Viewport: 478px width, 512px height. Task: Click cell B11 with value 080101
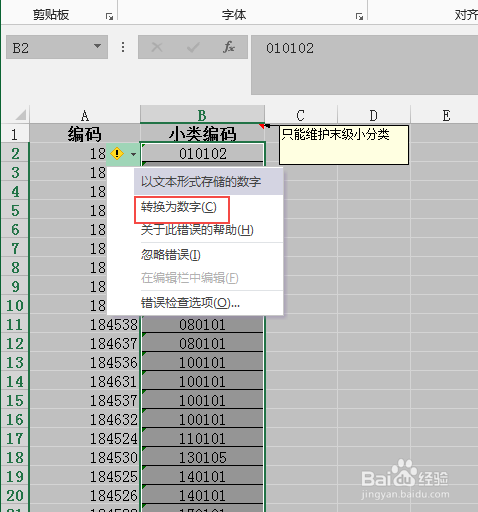coord(202,325)
